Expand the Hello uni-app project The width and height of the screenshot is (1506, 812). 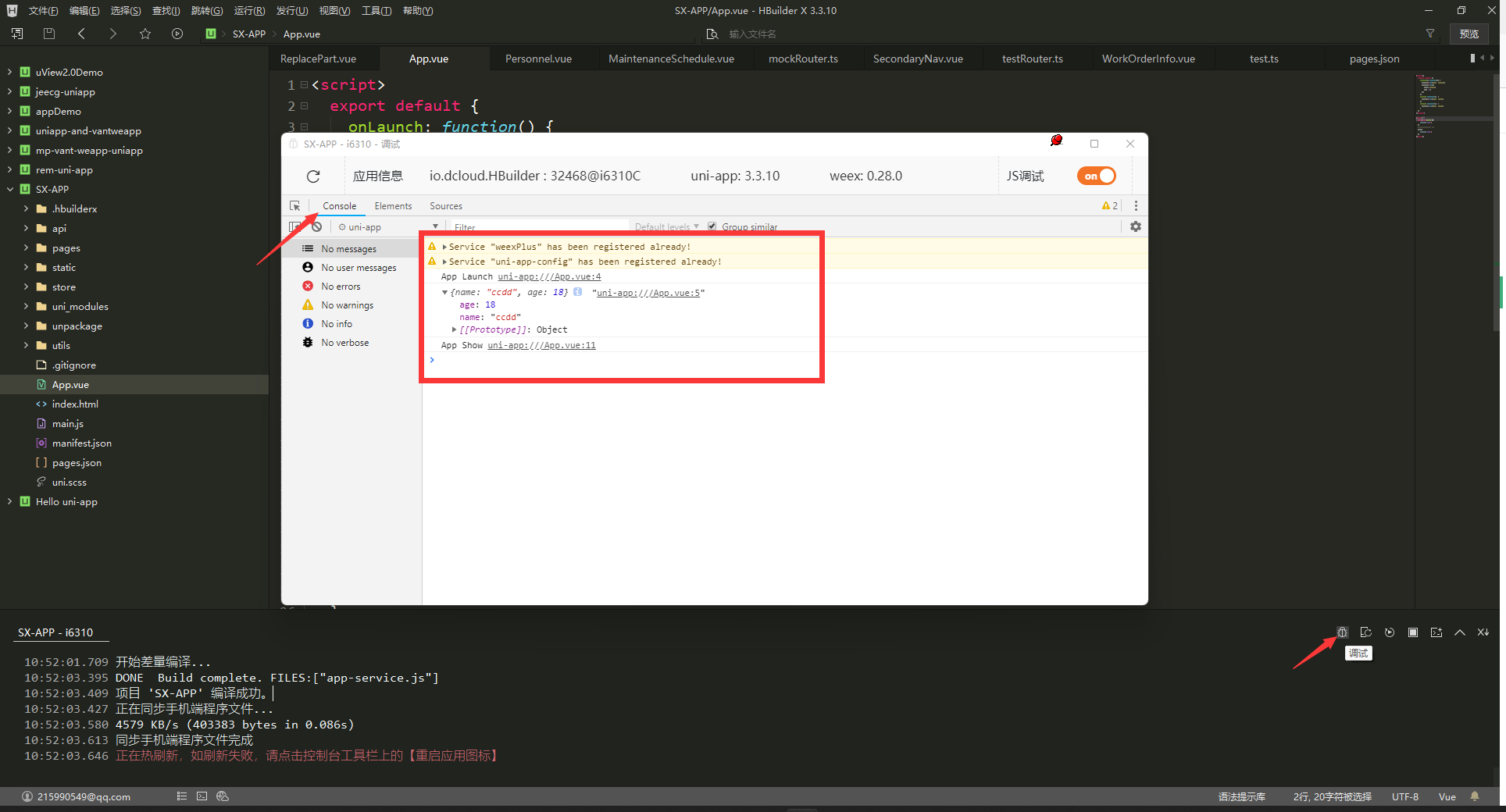[9, 502]
